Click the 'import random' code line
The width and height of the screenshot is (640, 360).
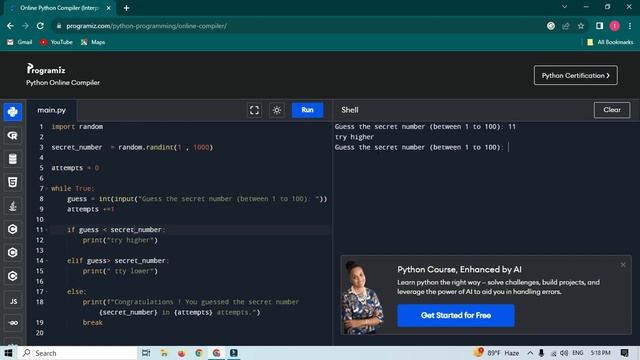[77, 127]
